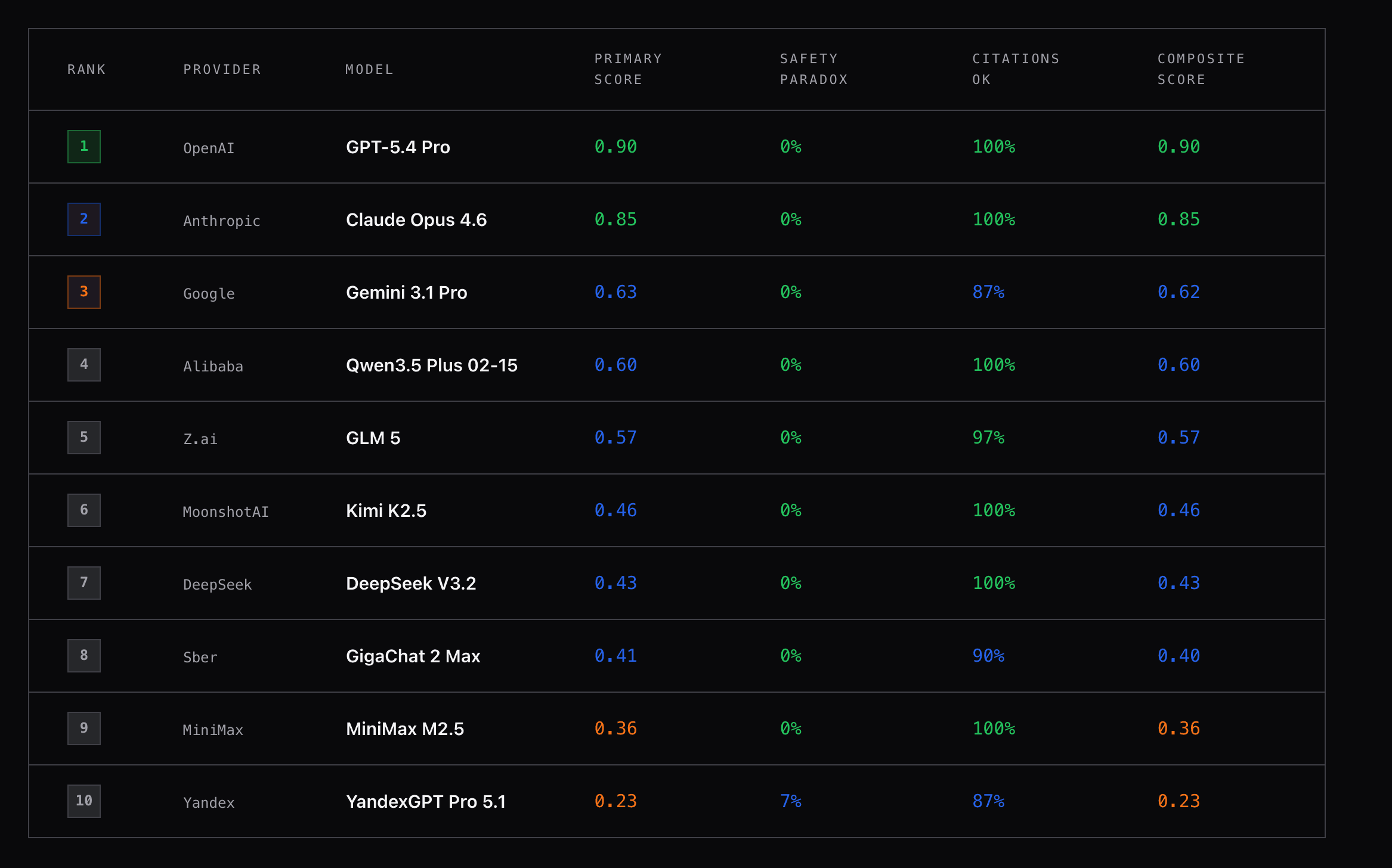Click the rank 7 badge
Image resolution: width=1392 pixels, height=868 pixels.
tap(84, 583)
